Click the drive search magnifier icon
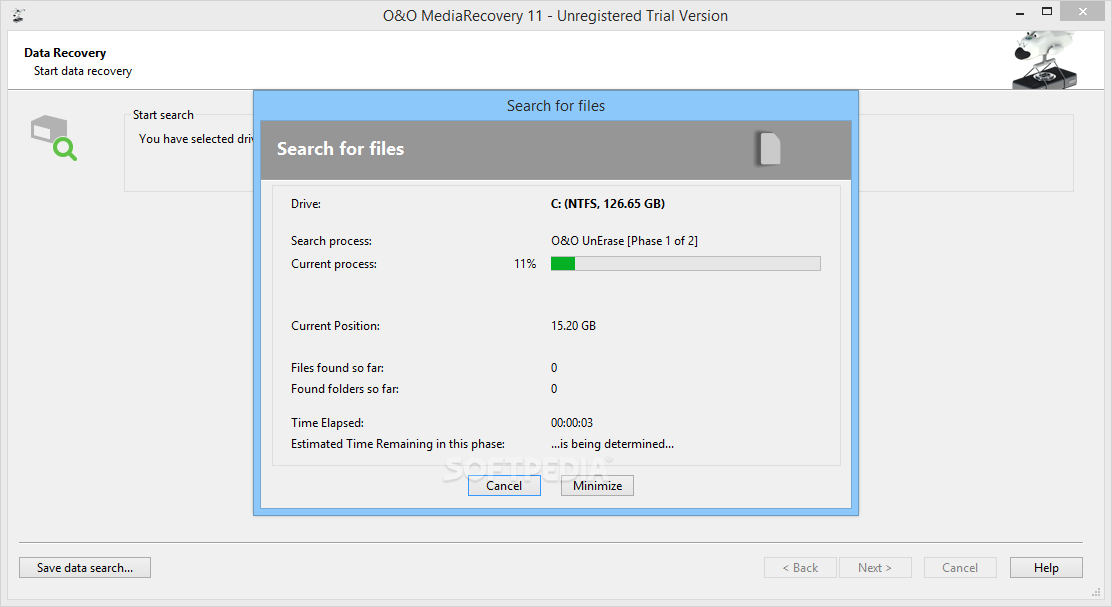1112x607 pixels. pyautogui.click(x=54, y=138)
